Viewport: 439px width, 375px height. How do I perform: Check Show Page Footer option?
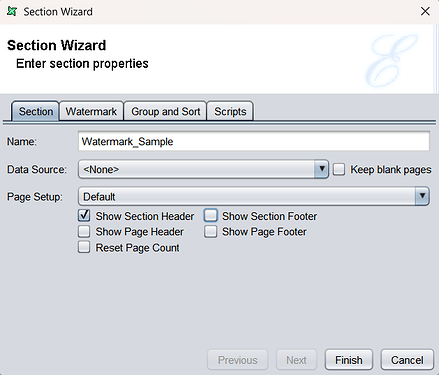pos(211,231)
